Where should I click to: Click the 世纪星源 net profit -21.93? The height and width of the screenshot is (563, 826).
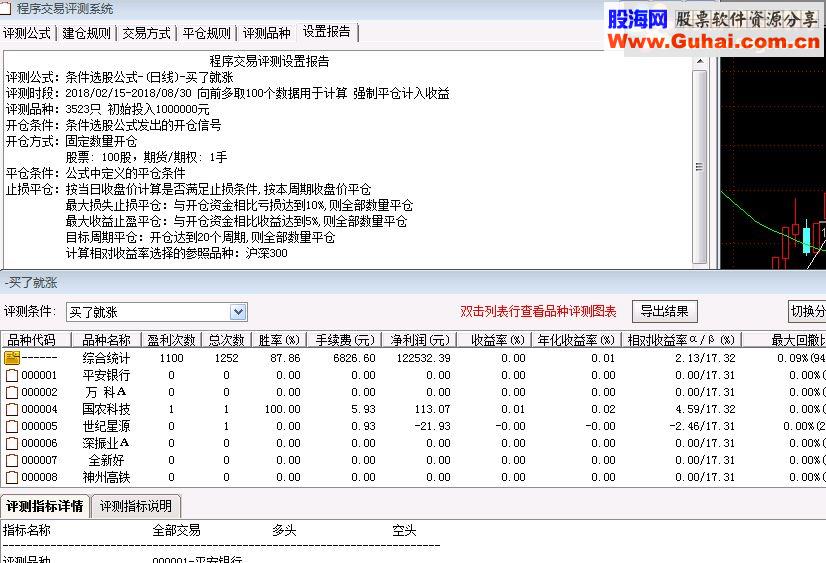tap(432, 426)
